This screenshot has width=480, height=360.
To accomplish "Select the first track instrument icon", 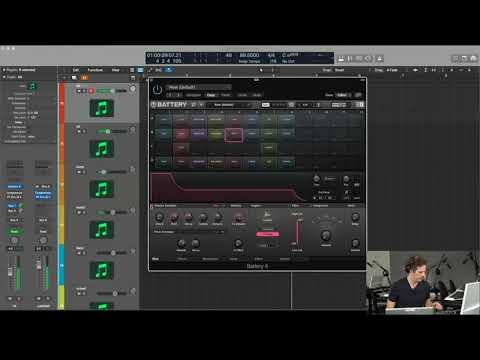I will pos(102,108).
